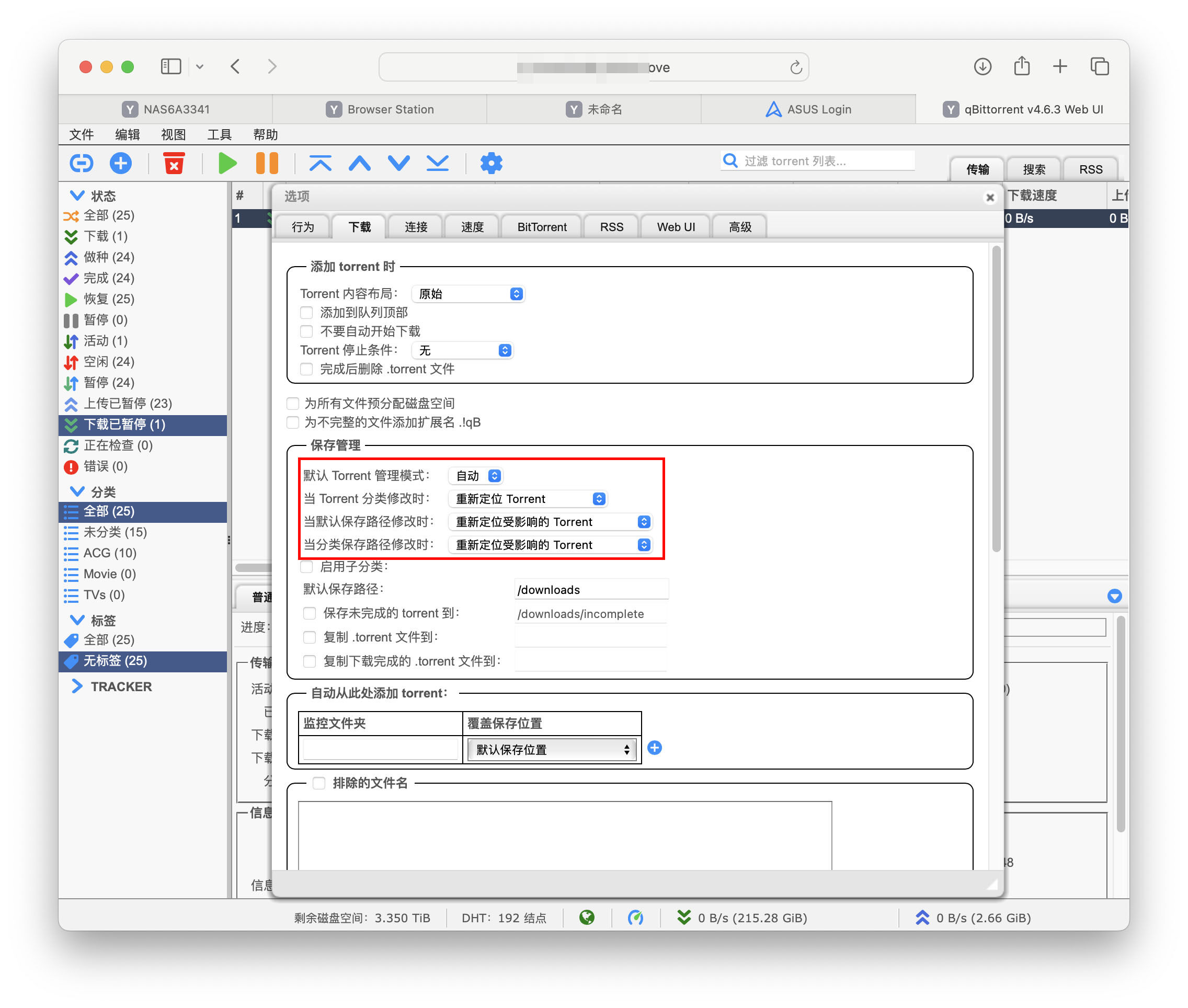Screen dimensions: 1188x1008
Task: Switch to the 搜索 main tab
Action: pos(1034,170)
